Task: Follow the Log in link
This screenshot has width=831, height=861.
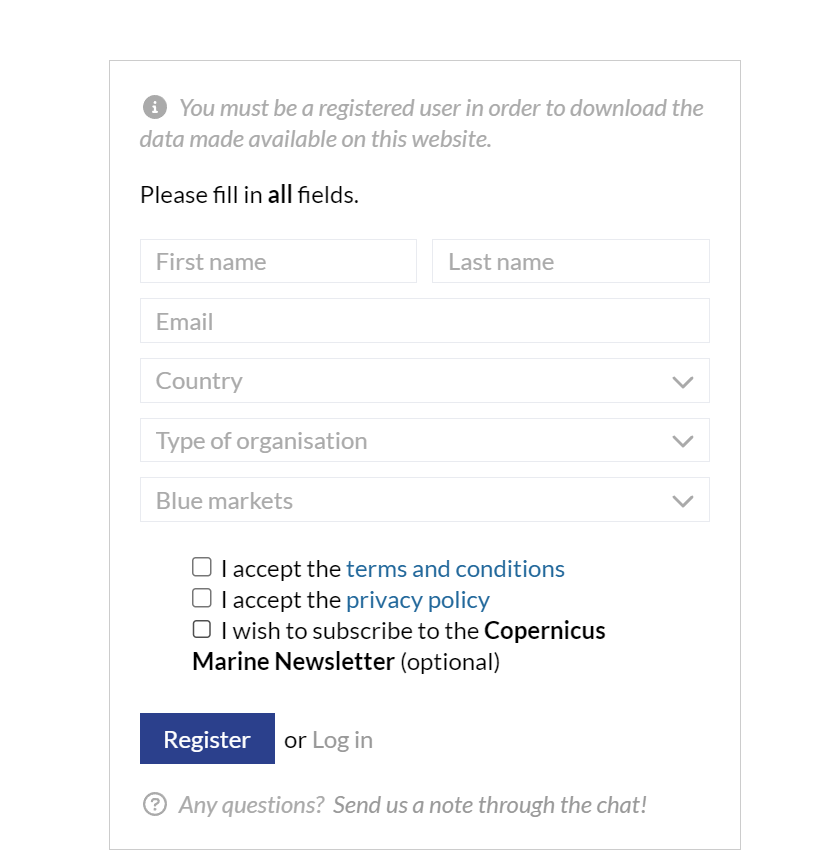Action: click(342, 740)
